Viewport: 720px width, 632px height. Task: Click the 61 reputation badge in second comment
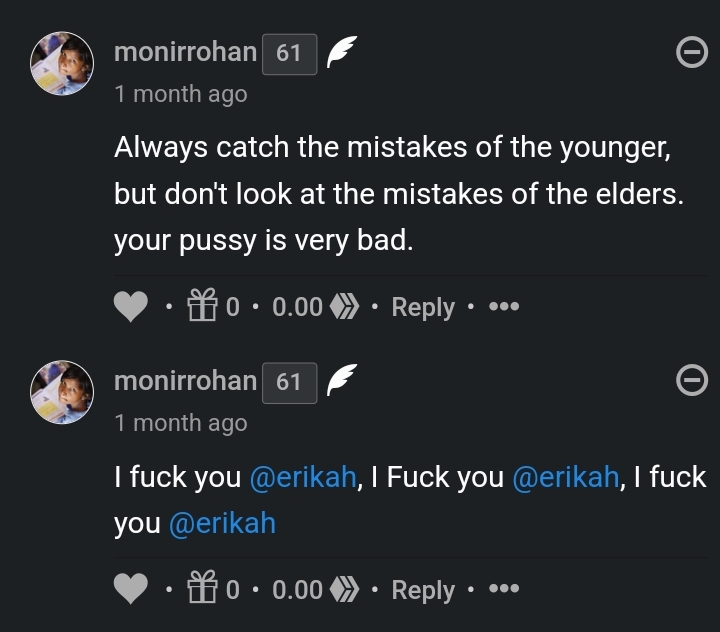289,382
